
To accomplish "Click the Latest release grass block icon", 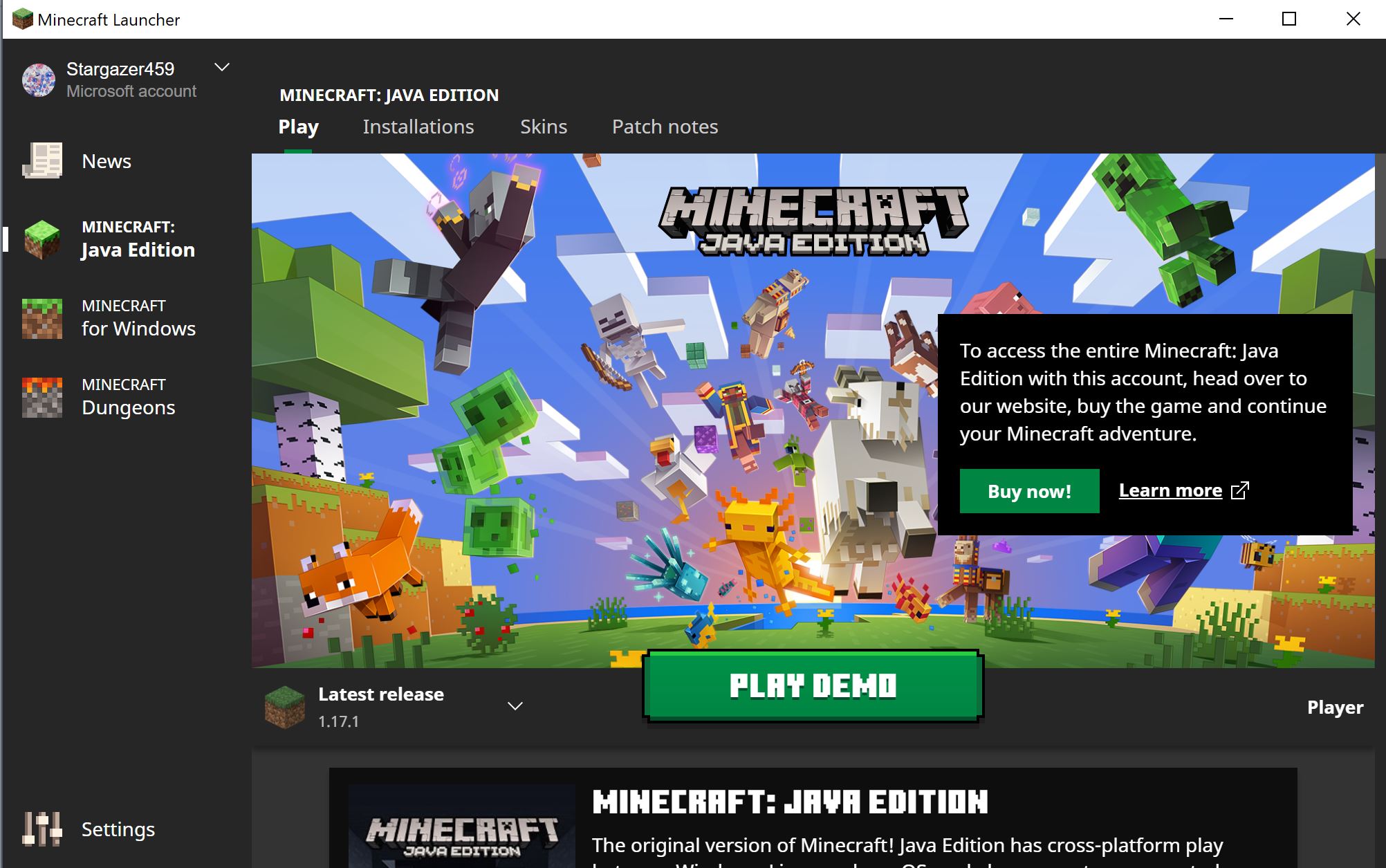I will coord(284,707).
